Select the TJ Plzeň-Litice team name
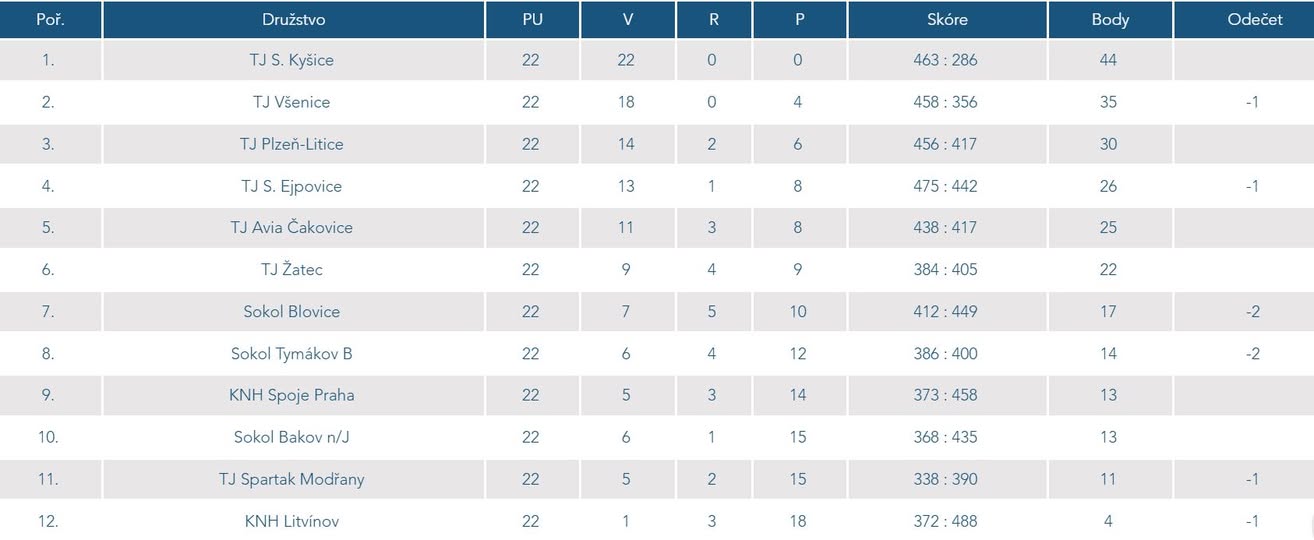1314x540 pixels. pyautogui.click(x=292, y=144)
